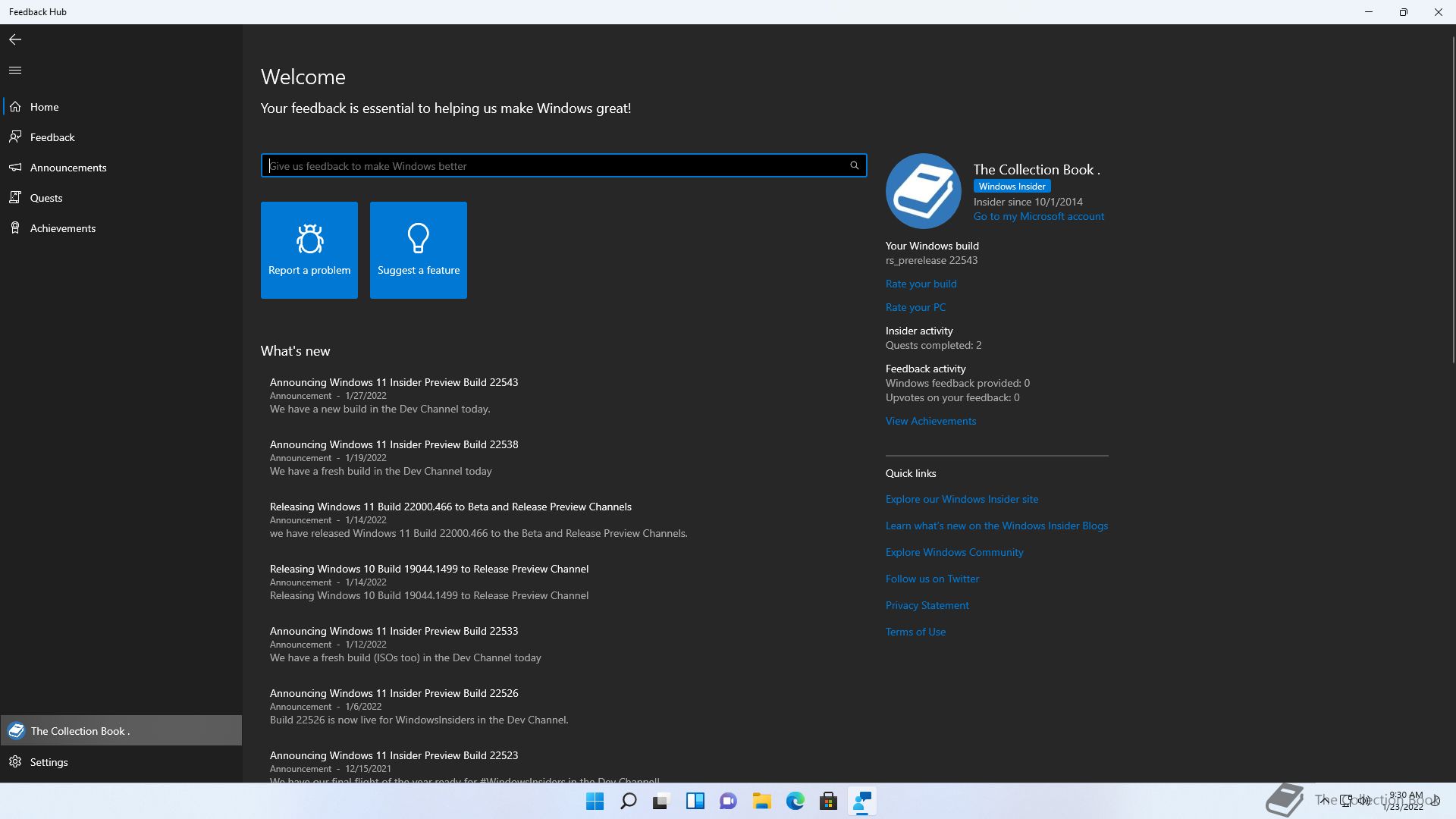Open Explore our Windows Insider site link

point(962,499)
